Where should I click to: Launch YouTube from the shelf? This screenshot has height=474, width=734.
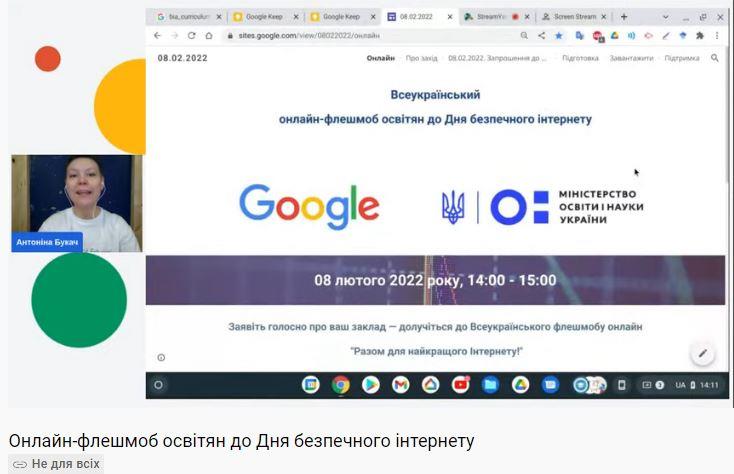pyautogui.click(x=461, y=385)
